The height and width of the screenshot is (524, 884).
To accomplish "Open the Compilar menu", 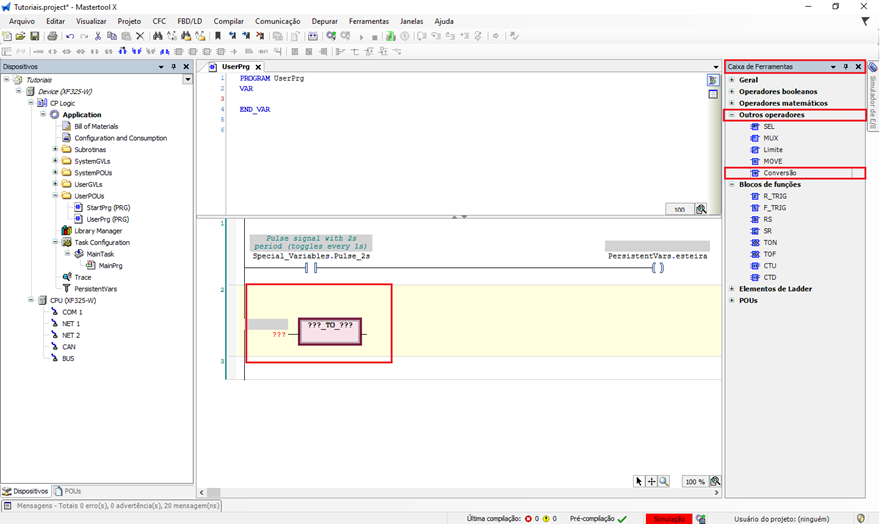I will (x=228, y=21).
